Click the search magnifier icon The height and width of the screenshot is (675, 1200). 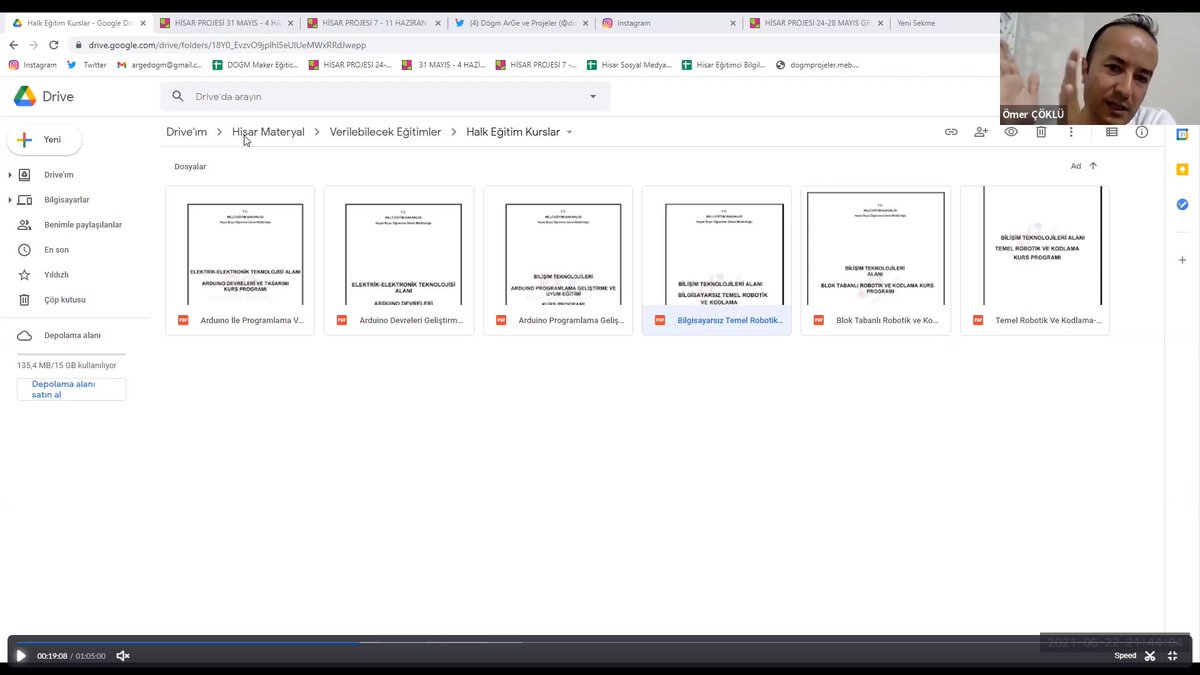click(178, 97)
